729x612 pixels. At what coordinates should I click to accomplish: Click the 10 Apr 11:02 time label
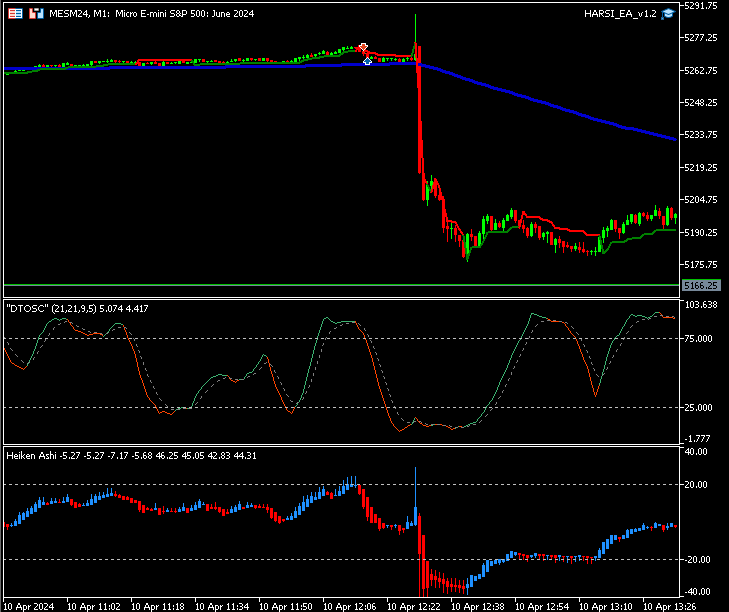point(94,606)
